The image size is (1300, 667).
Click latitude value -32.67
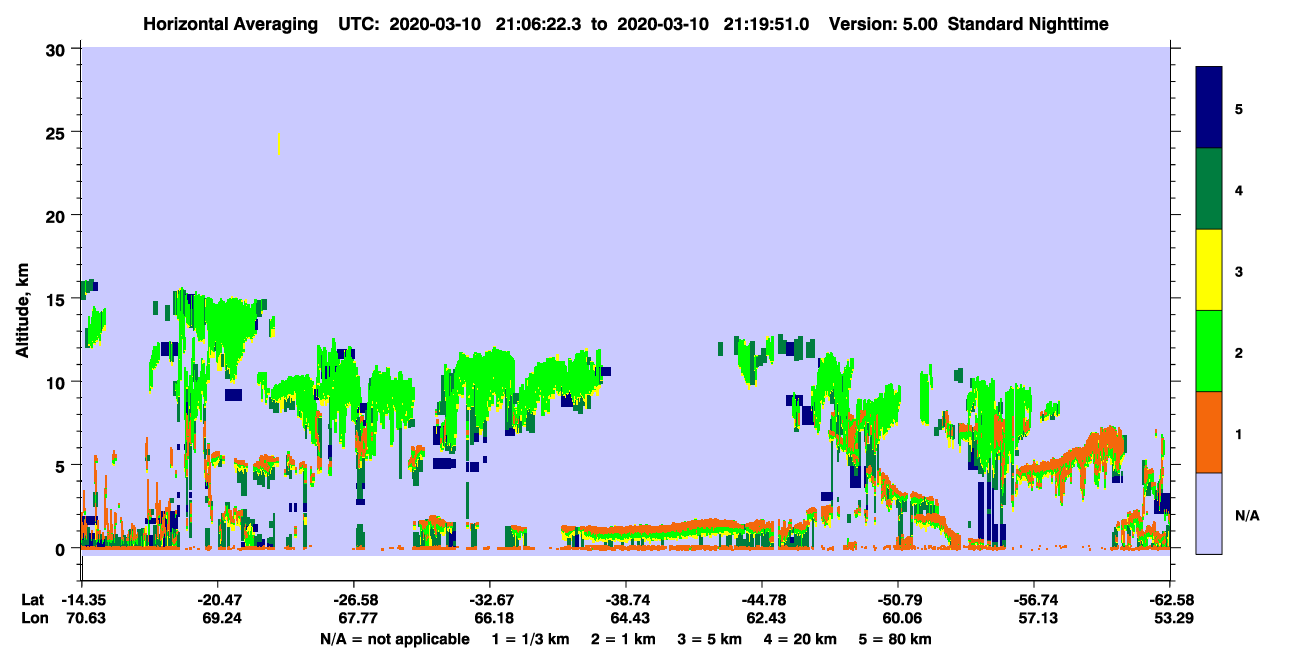coord(490,600)
